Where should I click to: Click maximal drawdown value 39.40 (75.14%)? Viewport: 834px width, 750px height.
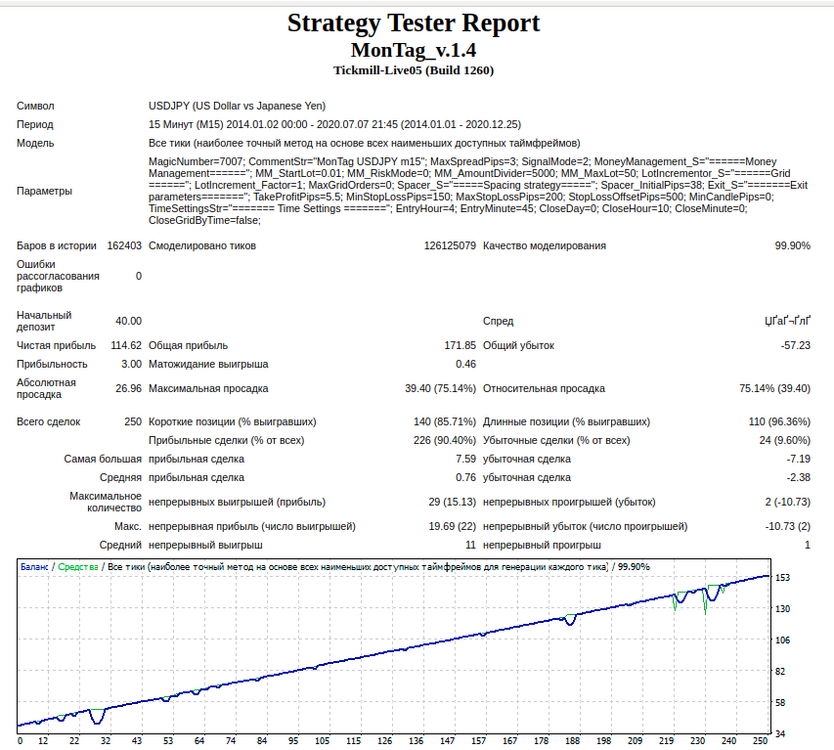[x=440, y=389]
